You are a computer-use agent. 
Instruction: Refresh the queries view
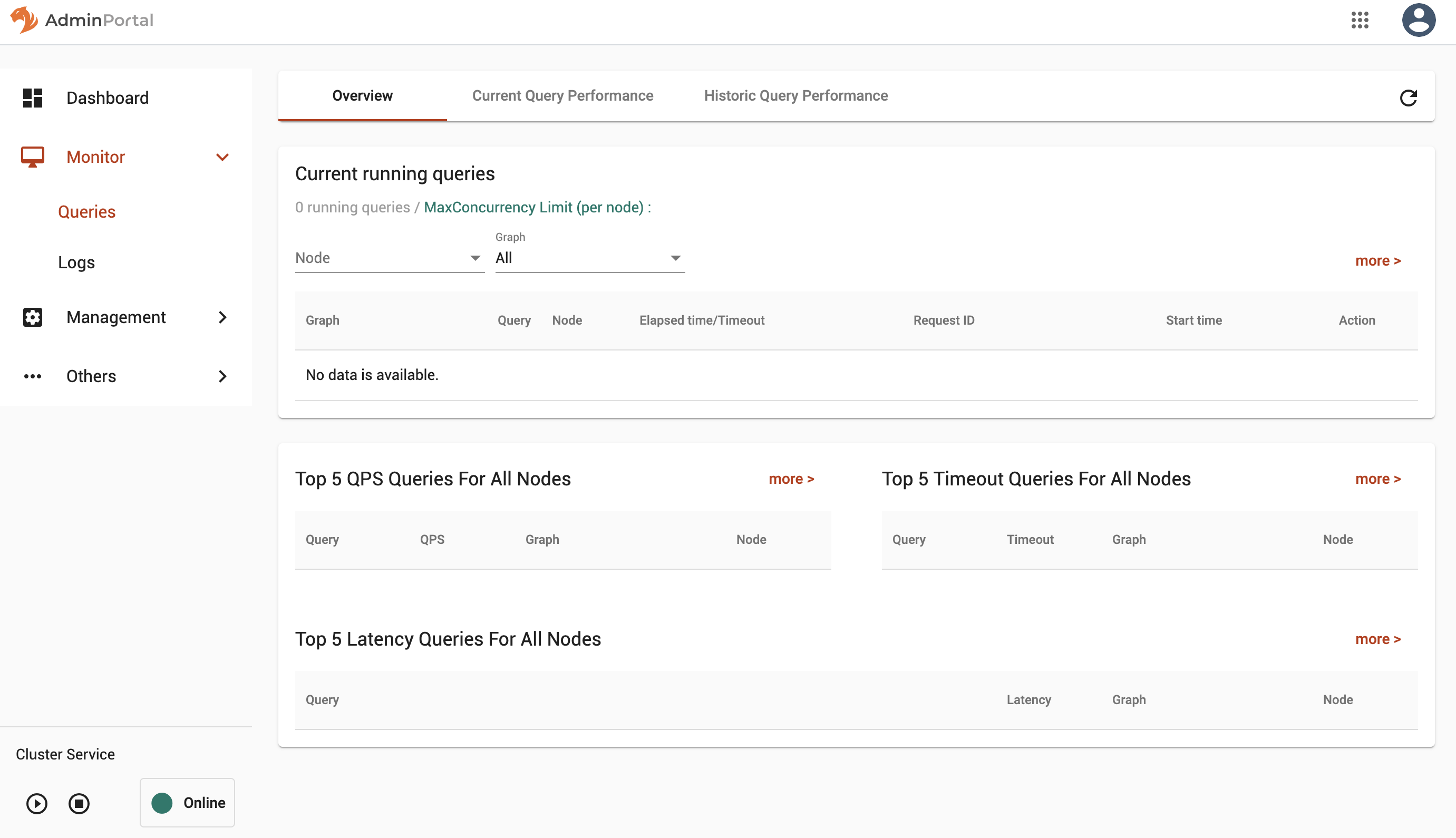click(1408, 98)
